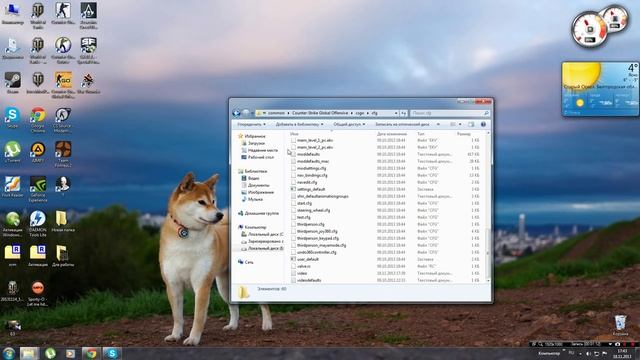The image size is (640, 360).
Task: Select the Foxit Reader desktop shortcut
Action: pos(12,187)
